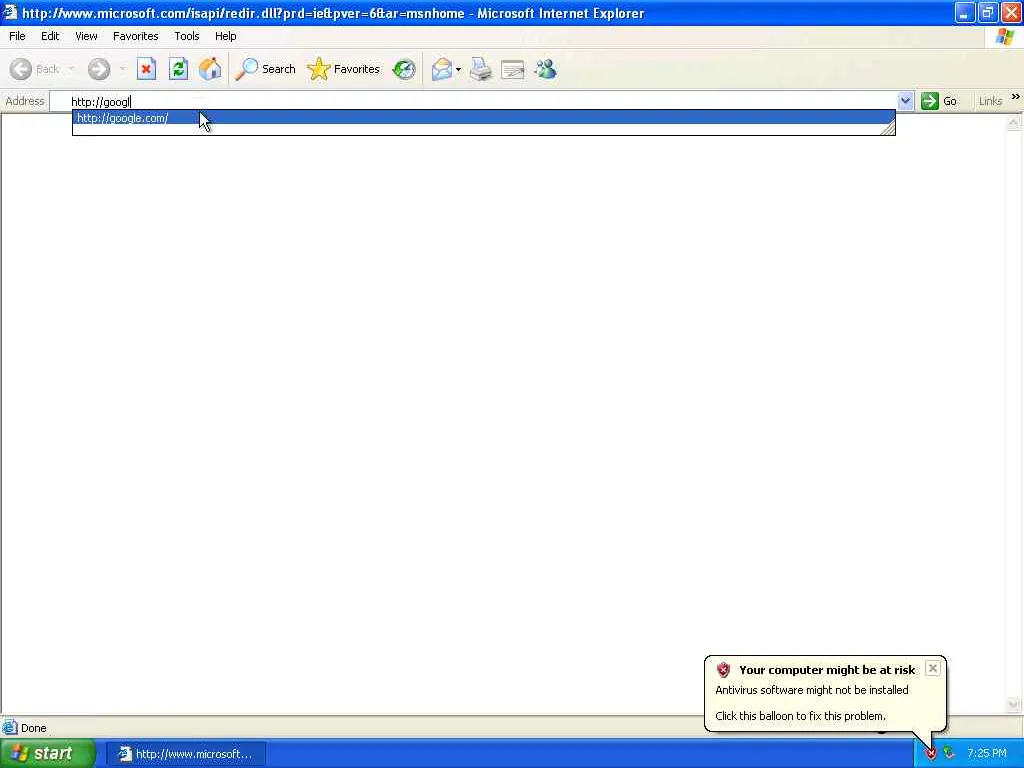1024x768 pixels.
Task: Open the View menu
Action: tap(86, 36)
